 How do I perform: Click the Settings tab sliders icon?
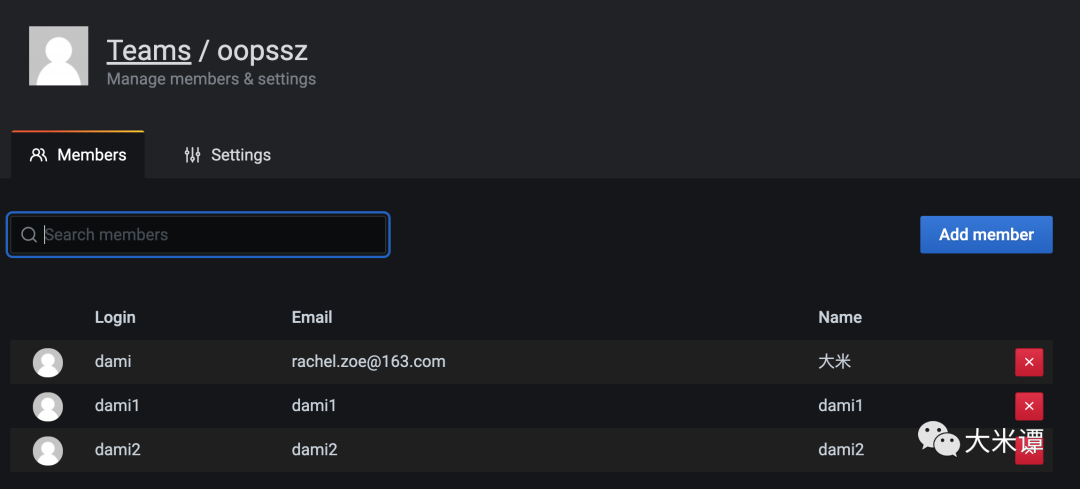(x=193, y=155)
